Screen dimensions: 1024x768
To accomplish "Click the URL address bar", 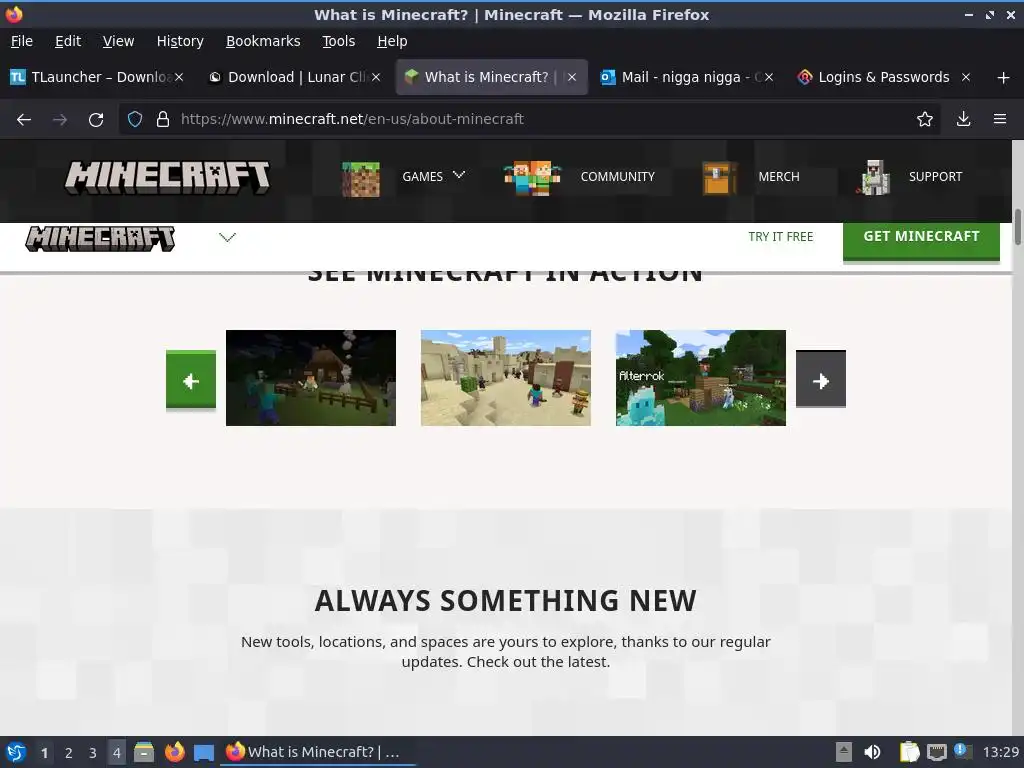I will click(x=529, y=119).
